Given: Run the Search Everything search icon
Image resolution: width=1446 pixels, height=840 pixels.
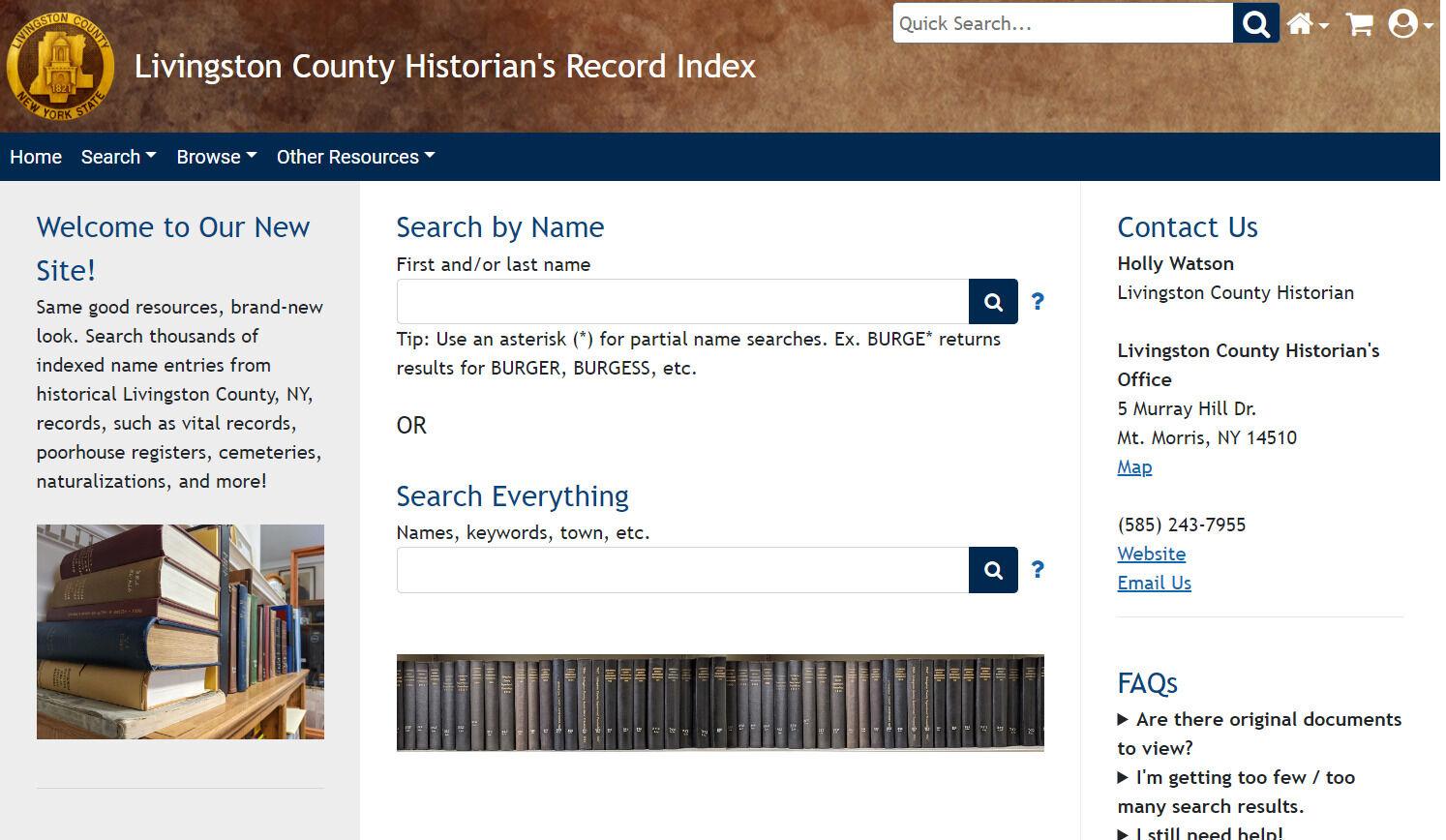Looking at the screenshot, I should coord(993,570).
